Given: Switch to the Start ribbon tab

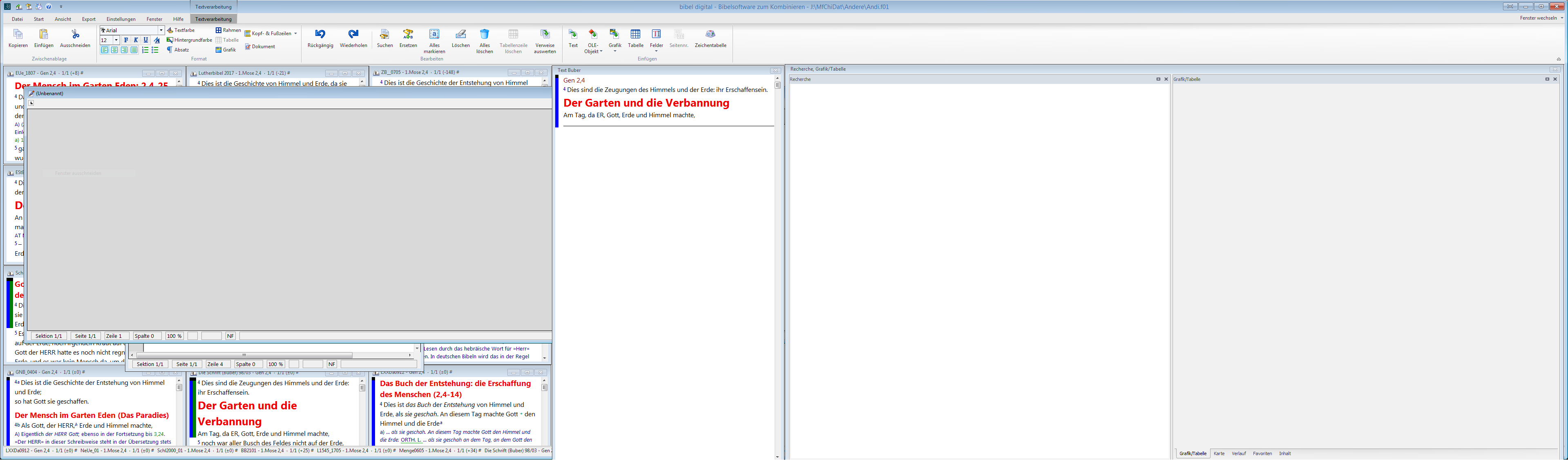Looking at the screenshot, I should 38,19.
